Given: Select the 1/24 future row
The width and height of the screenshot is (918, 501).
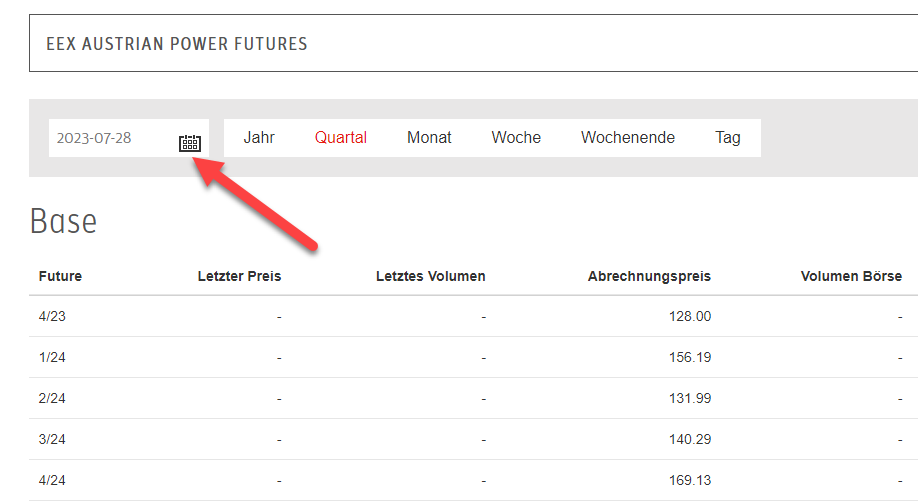Looking at the screenshot, I should tap(473, 357).
